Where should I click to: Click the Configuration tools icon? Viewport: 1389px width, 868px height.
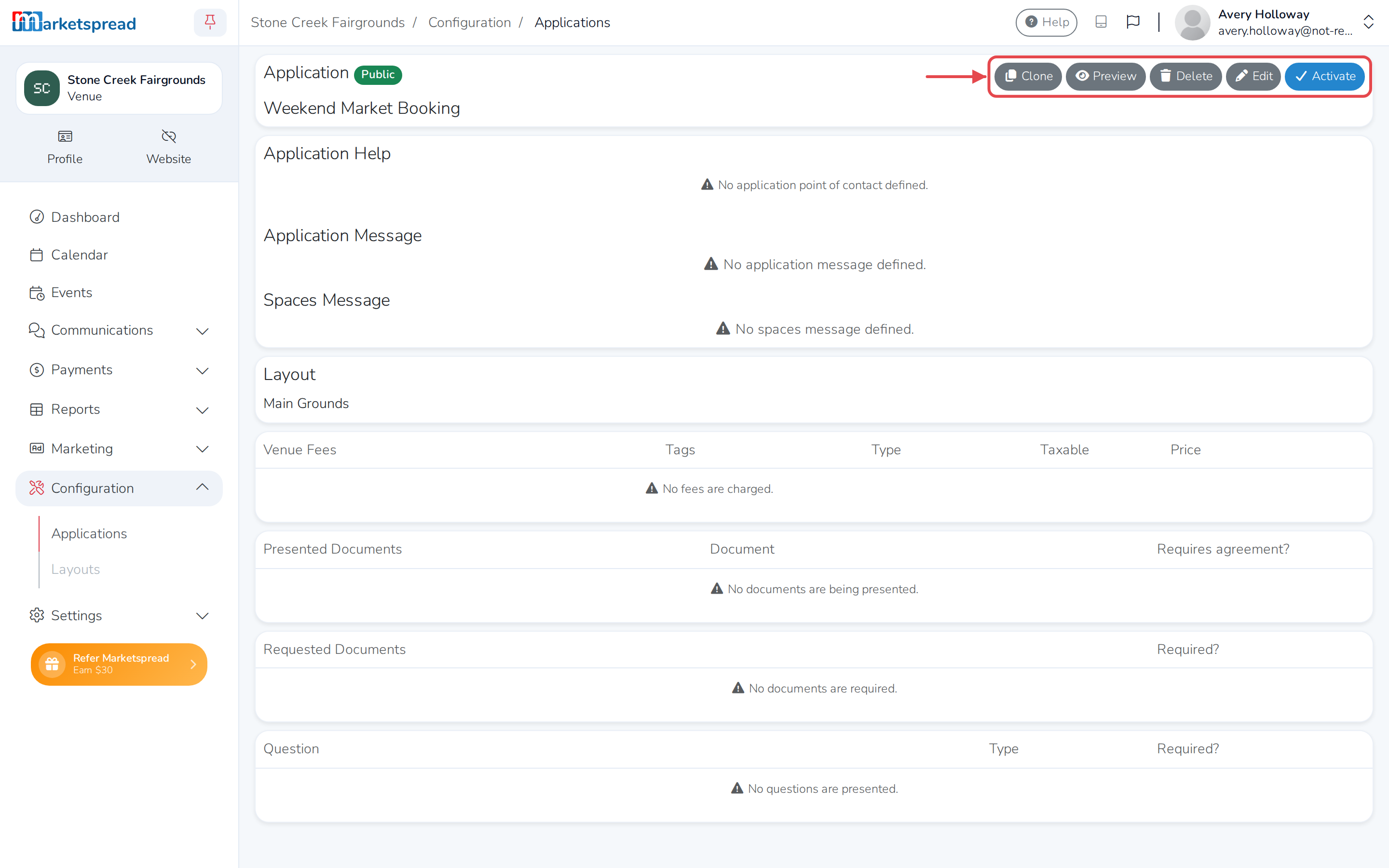(x=37, y=488)
